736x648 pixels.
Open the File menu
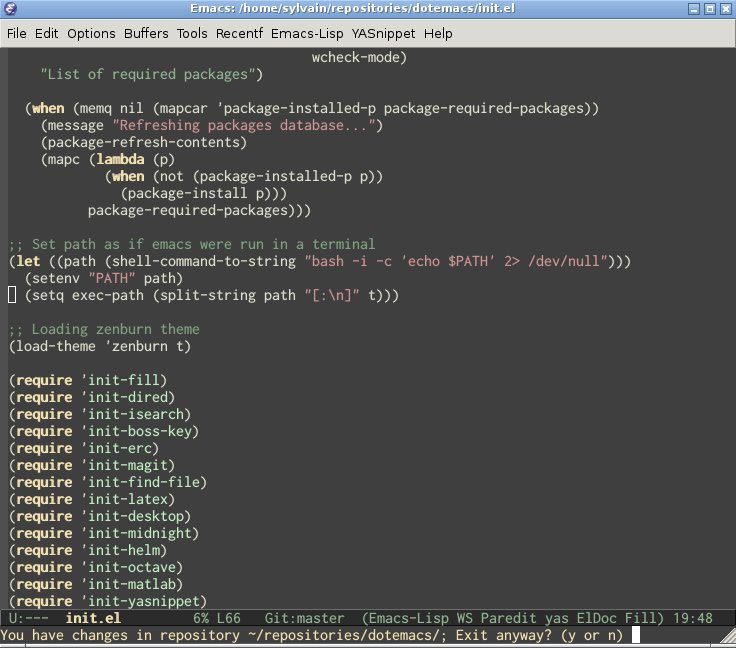[x=16, y=34]
